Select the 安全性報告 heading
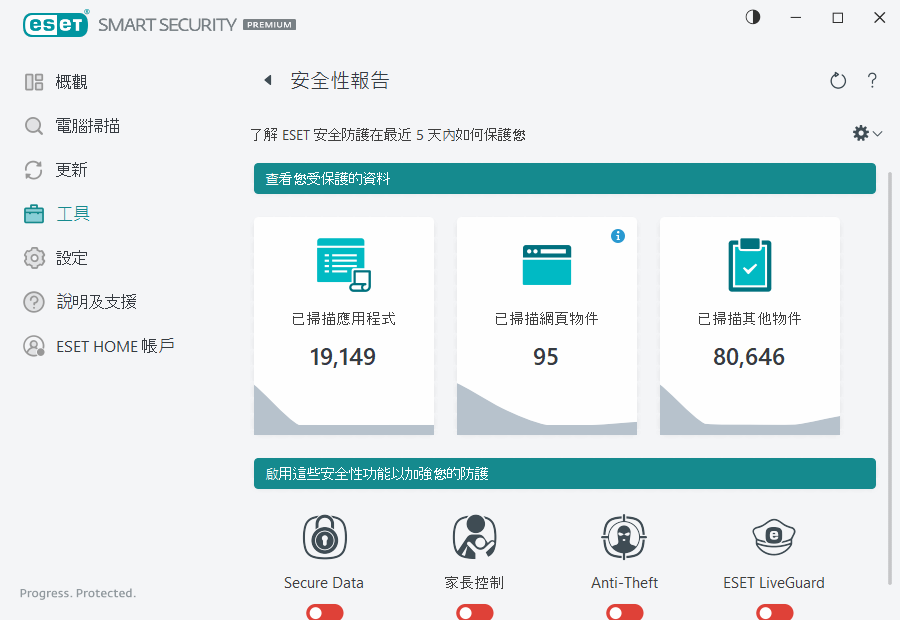The width and height of the screenshot is (900, 620). 340,79
